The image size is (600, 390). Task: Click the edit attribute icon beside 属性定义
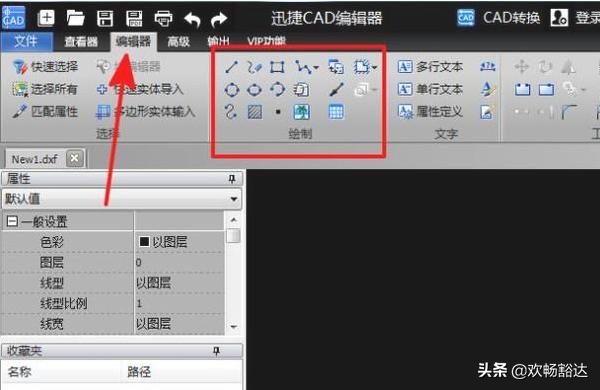coord(487,112)
